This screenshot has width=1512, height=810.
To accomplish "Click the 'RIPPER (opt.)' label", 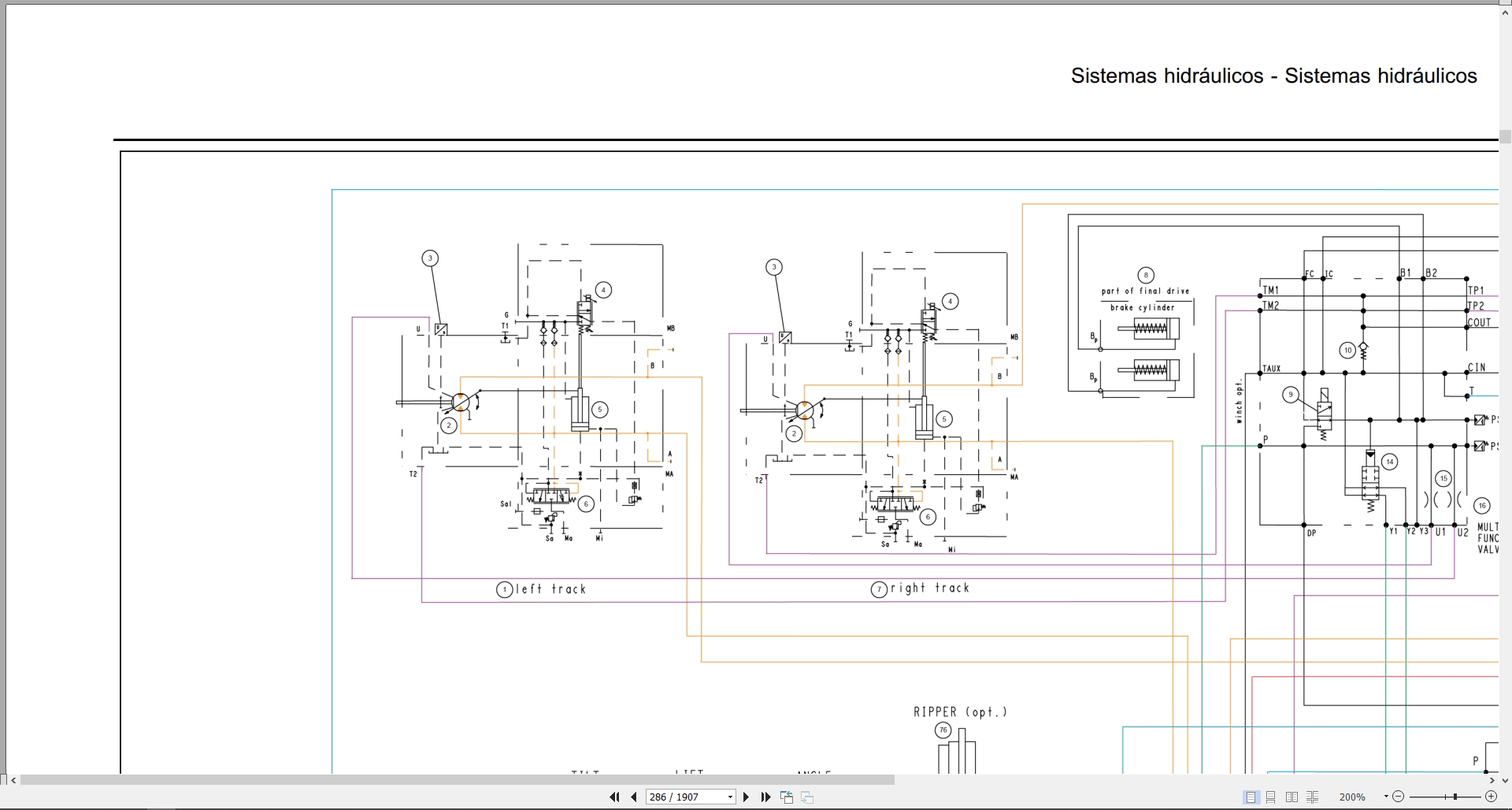I will (960, 712).
